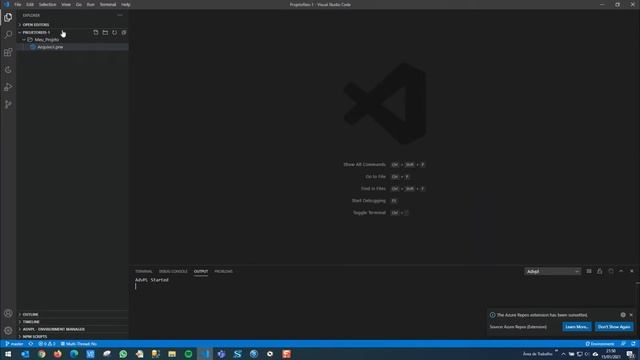The image size is (640, 360).
Task: Click the master branch status item
Action: click(14, 344)
